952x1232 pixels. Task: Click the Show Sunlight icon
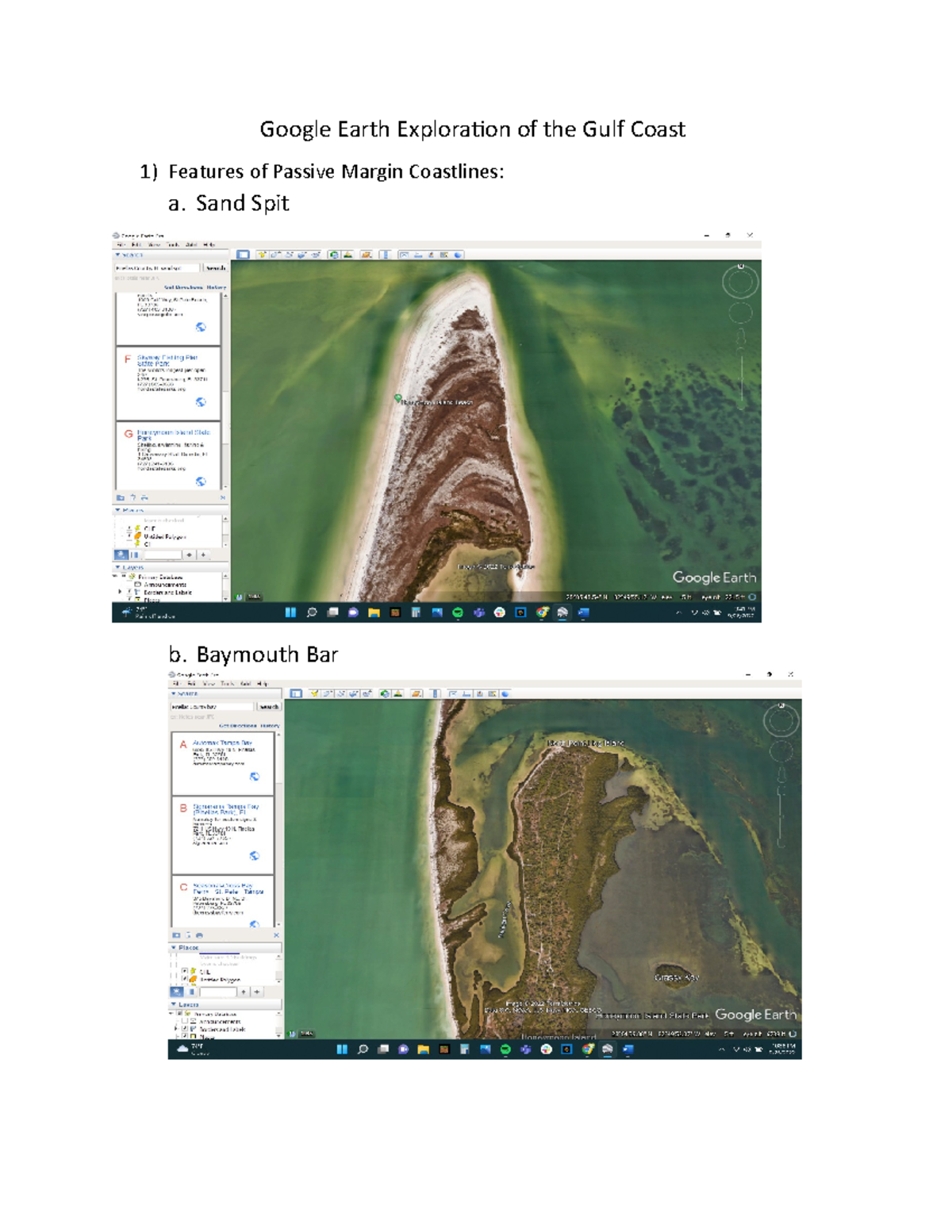click(347, 254)
